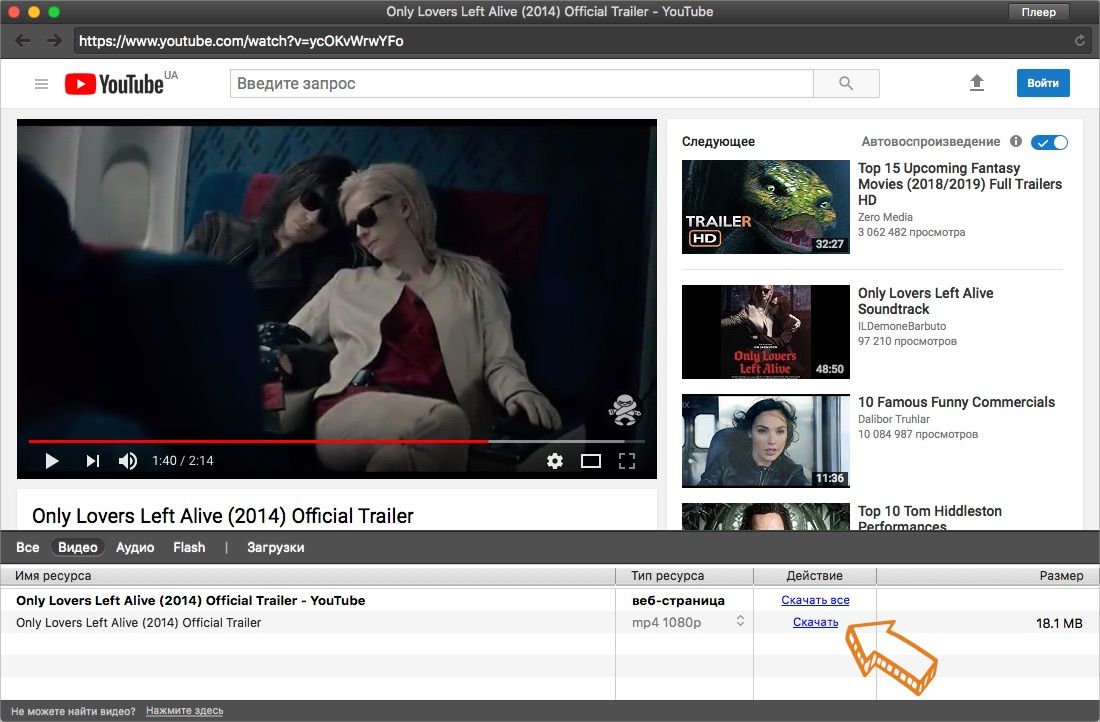Click the Скачать все link

tap(815, 600)
